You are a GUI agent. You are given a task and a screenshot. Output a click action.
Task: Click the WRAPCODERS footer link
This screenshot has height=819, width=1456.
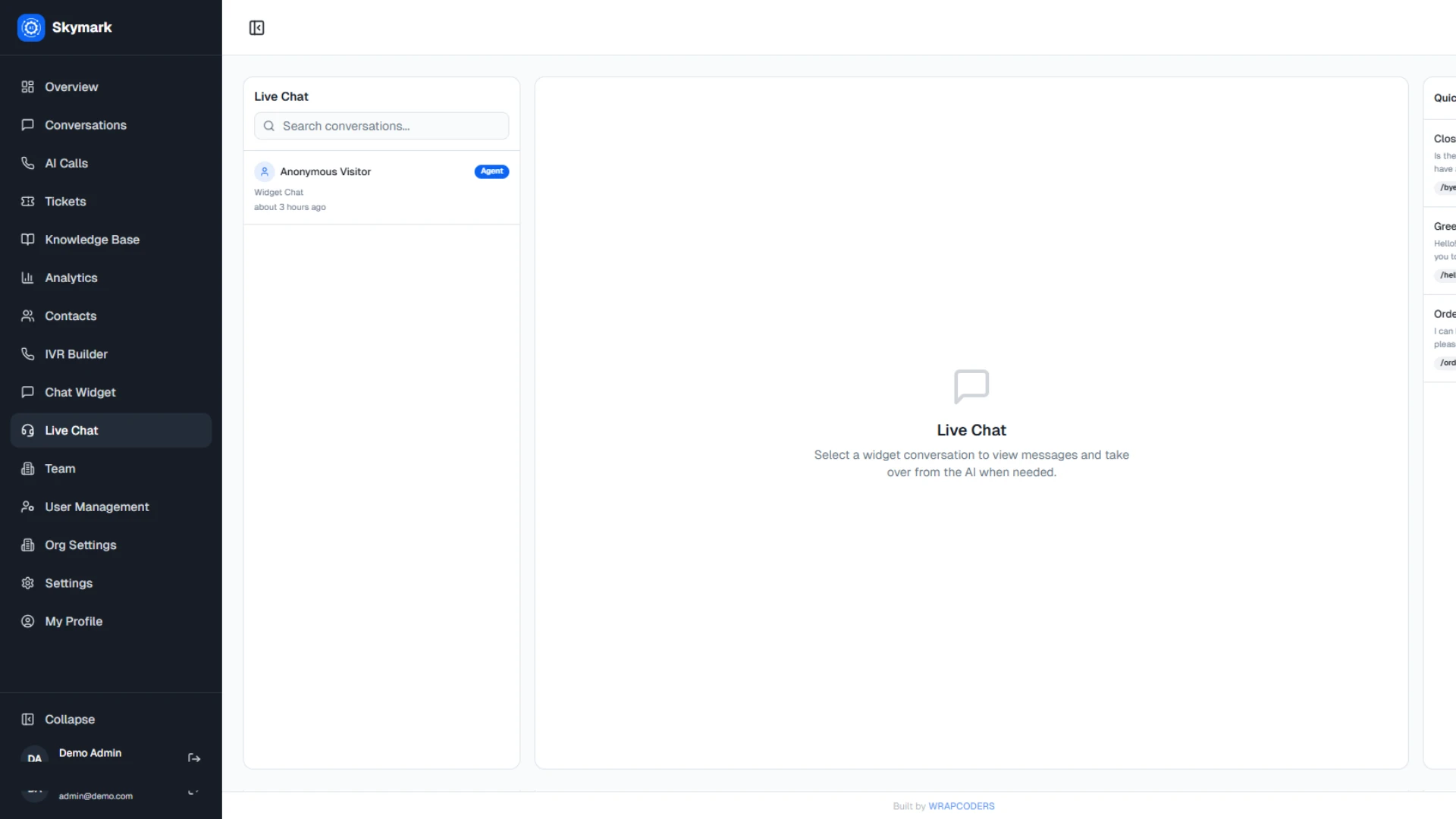961,806
